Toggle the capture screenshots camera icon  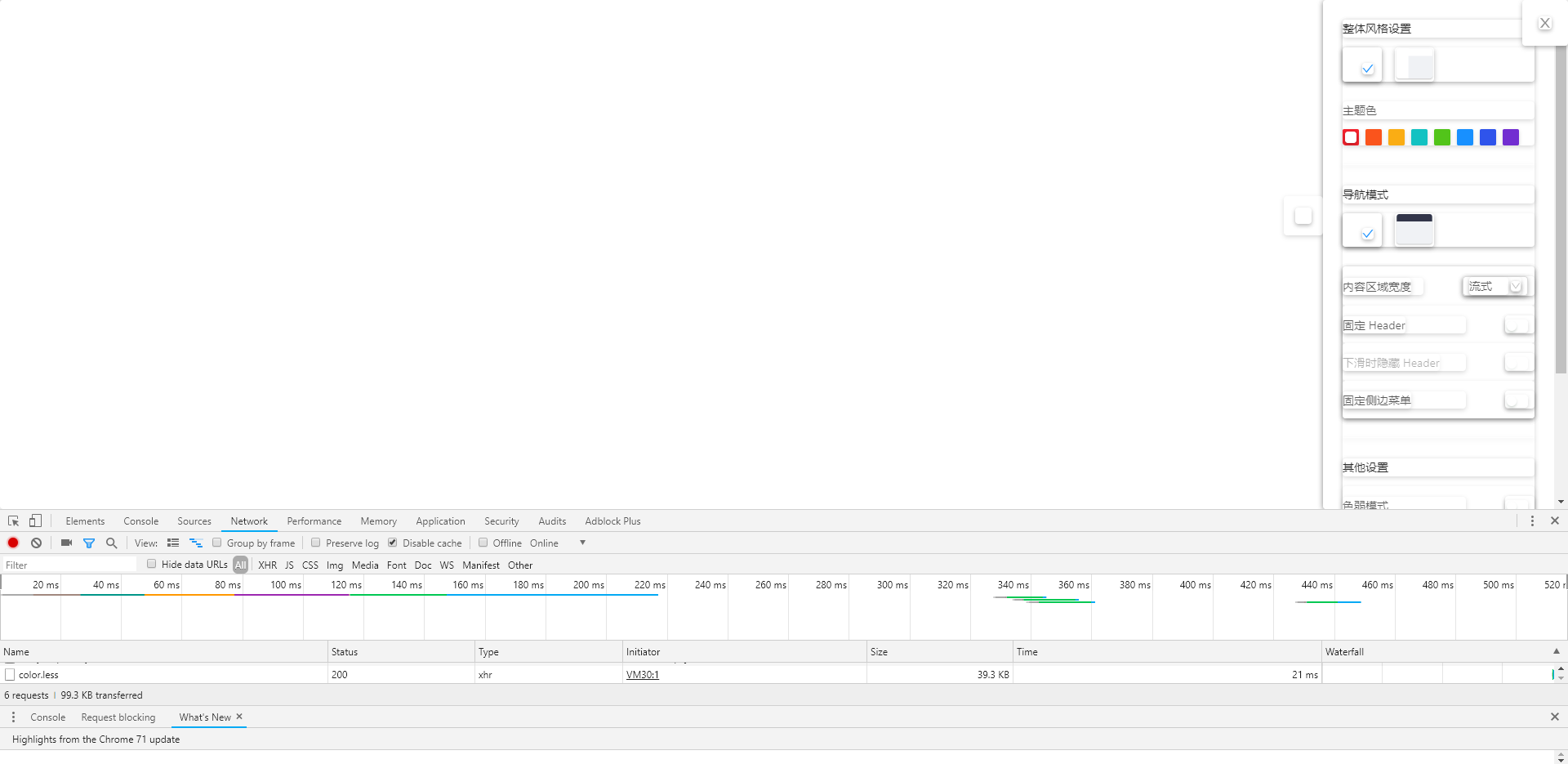[66, 543]
